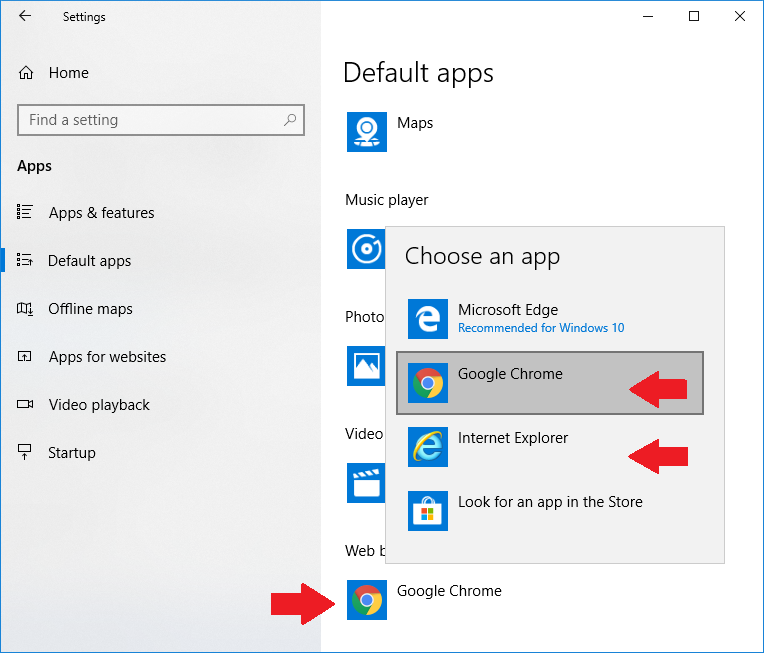This screenshot has height=653, width=764.
Task: Click the Microsoft Edge icon in chooser
Action: (x=428, y=319)
